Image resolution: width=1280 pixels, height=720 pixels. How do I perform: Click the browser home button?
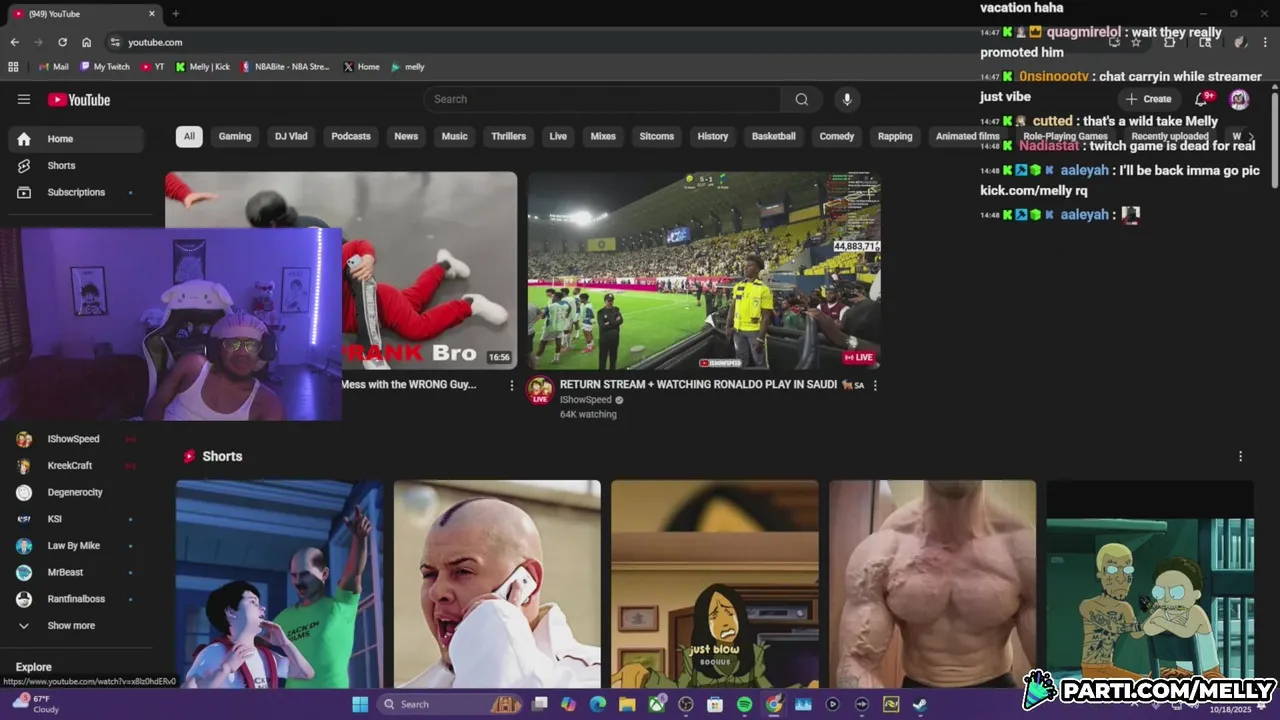coord(87,42)
